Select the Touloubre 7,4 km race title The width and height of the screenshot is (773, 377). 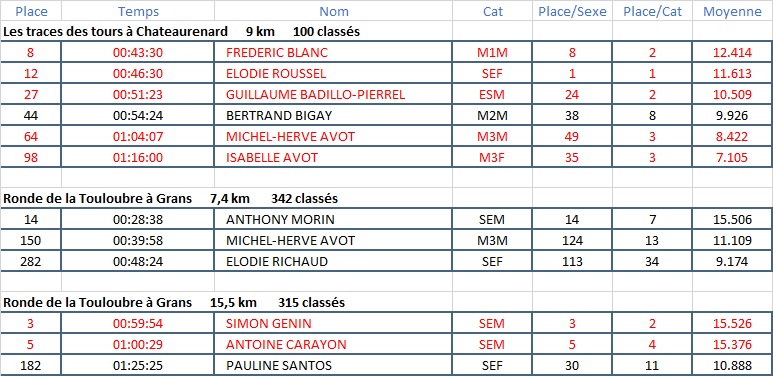pos(171,199)
